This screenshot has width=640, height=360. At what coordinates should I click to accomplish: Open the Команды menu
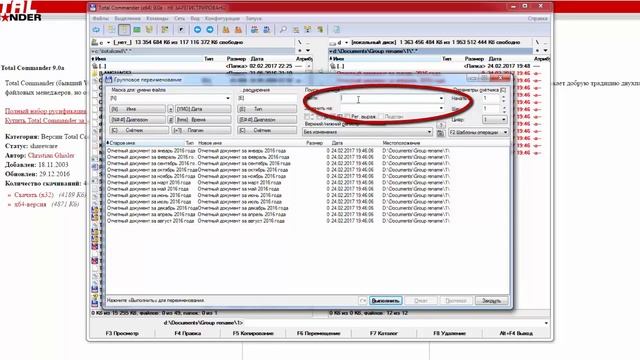click(157, 18)
